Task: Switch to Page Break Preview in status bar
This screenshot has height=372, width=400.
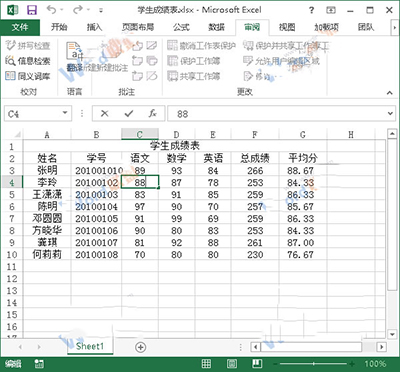Action: 256,364
